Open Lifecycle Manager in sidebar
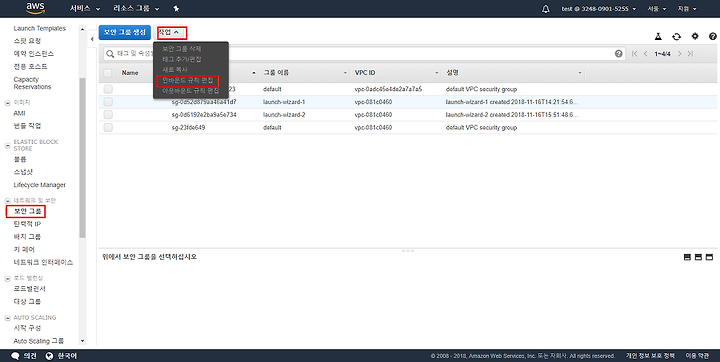This screenshot has height=362, width=720. click(x=39, y=185)
